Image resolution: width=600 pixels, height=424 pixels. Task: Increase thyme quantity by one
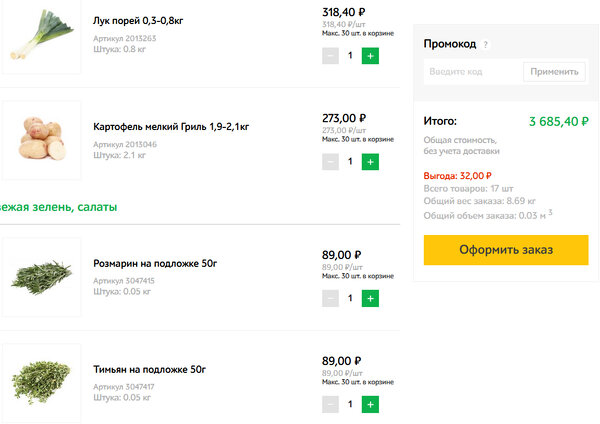pos(370,405)
